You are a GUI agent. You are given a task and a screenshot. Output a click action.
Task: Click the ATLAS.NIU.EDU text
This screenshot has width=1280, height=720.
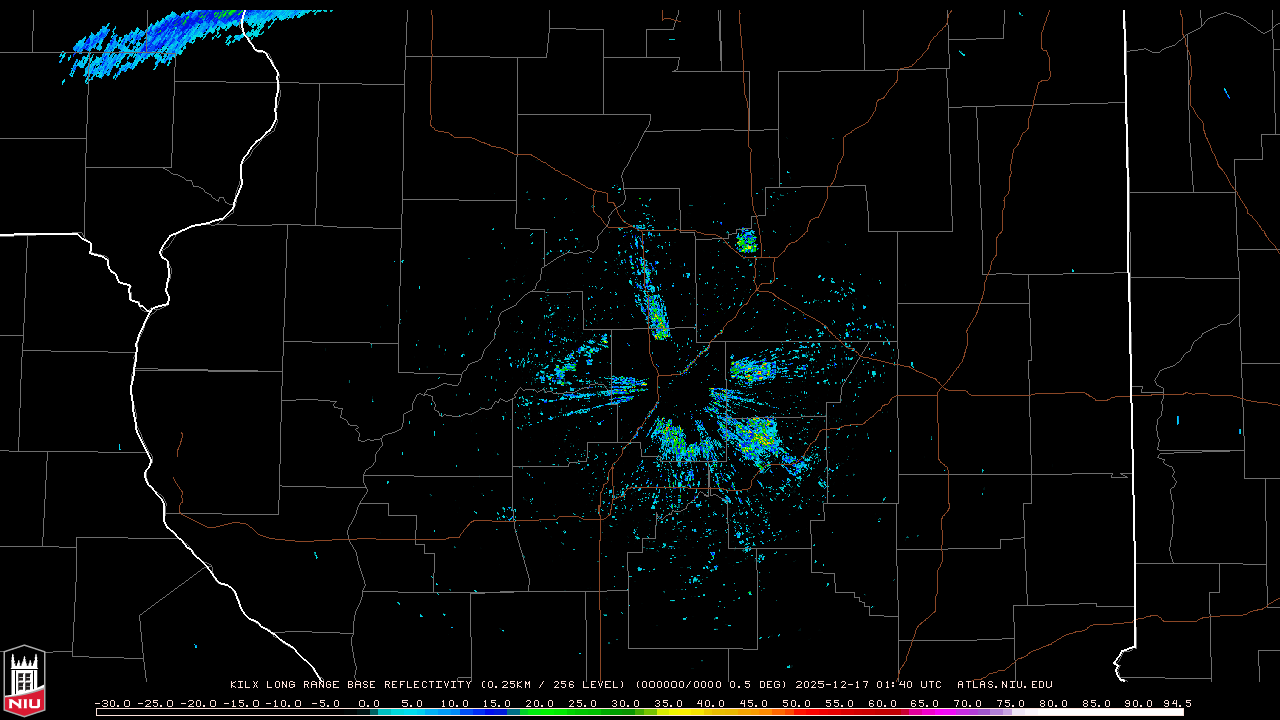tap(1004, 685)
